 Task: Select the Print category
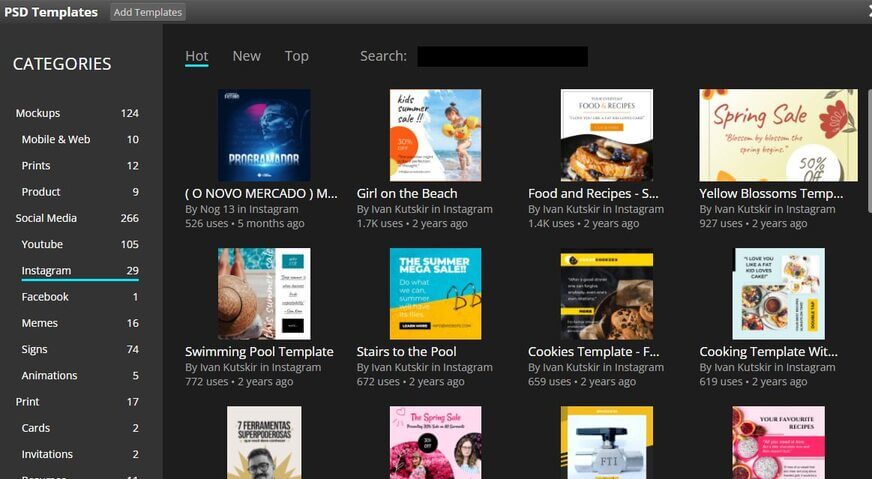coord(77,401)
